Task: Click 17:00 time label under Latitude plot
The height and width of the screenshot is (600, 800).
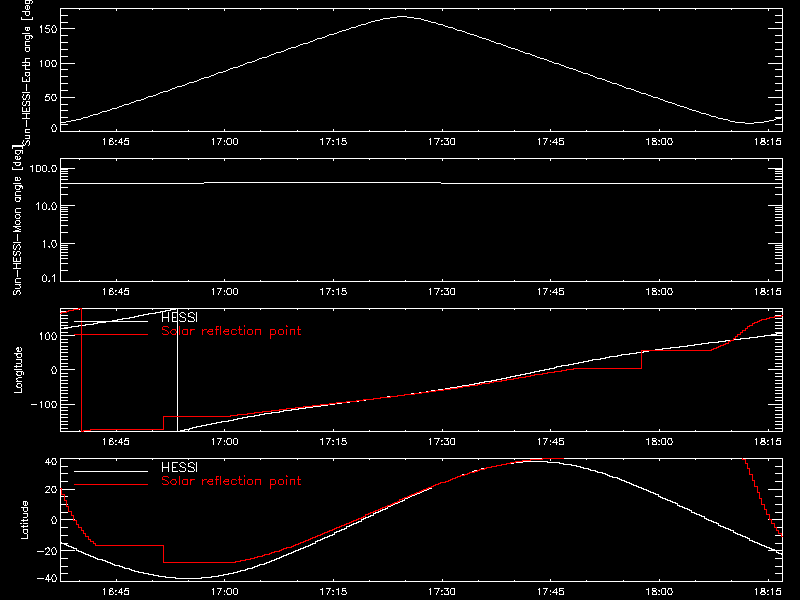Action: pyautogui.click(x=224, y=591)
